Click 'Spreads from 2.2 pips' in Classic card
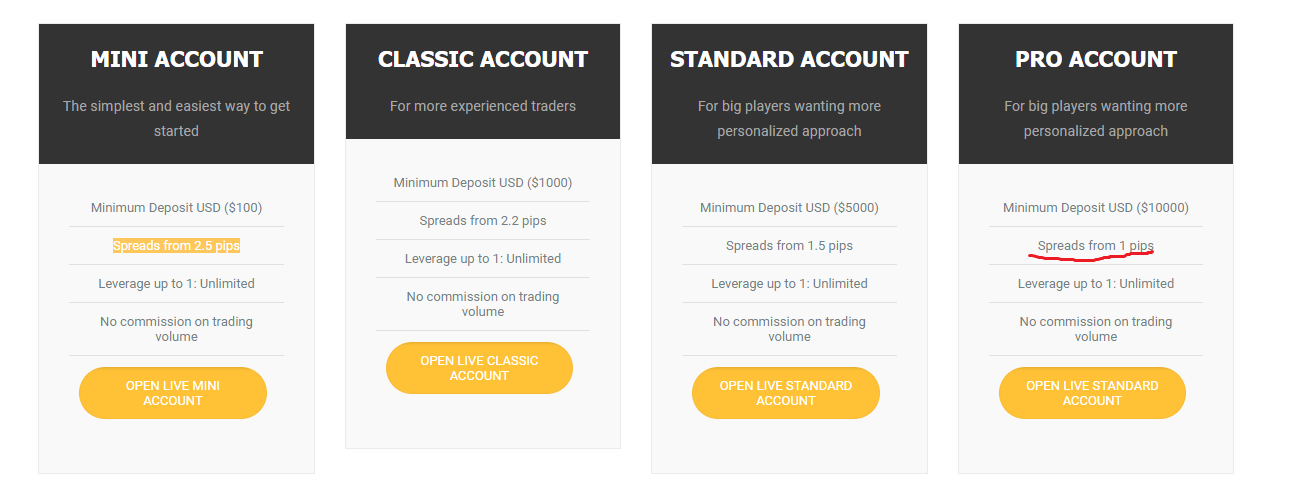 (483, 221)
